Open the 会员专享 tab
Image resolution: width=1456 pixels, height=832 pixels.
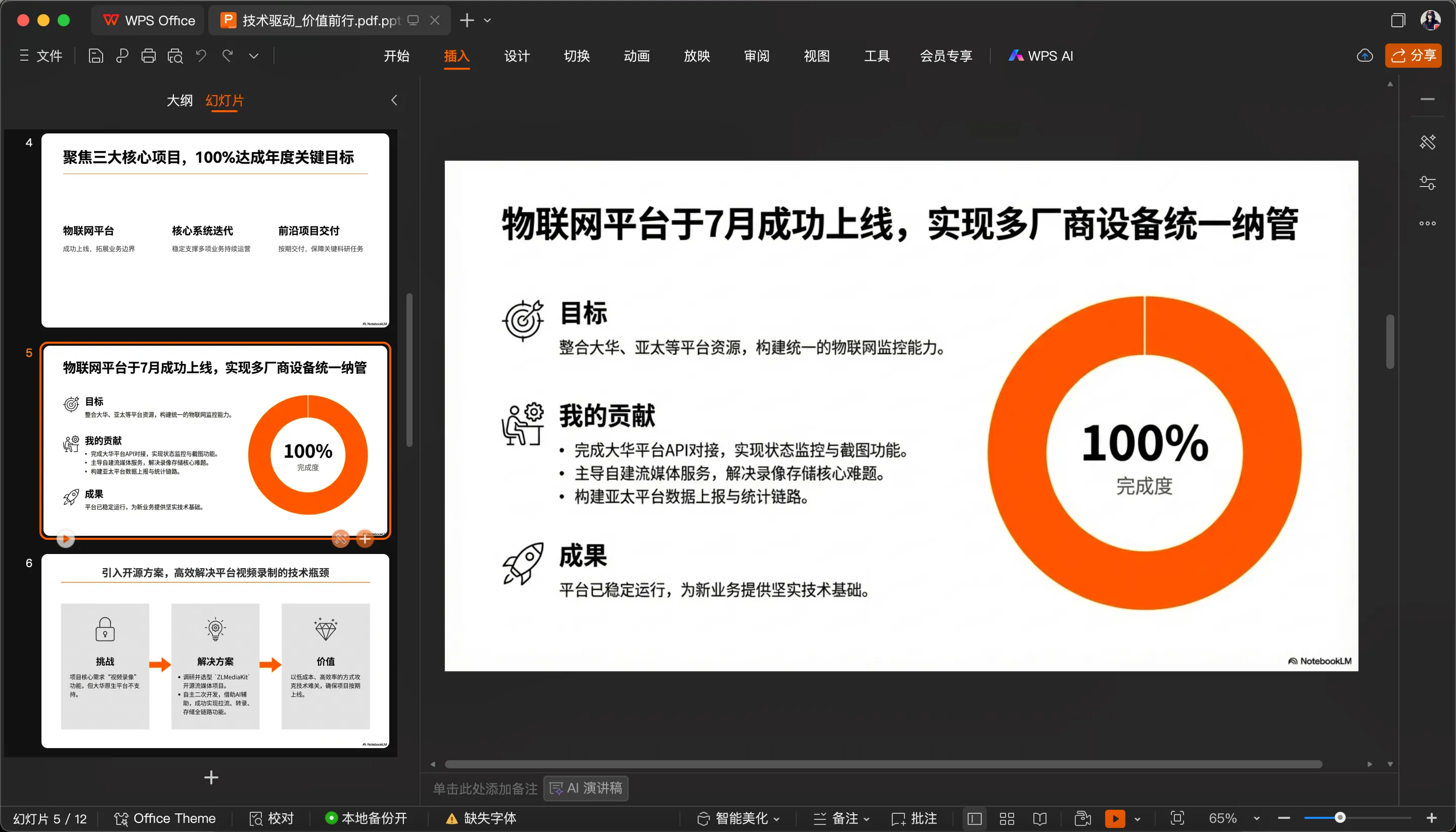click(x=946, y=56)
